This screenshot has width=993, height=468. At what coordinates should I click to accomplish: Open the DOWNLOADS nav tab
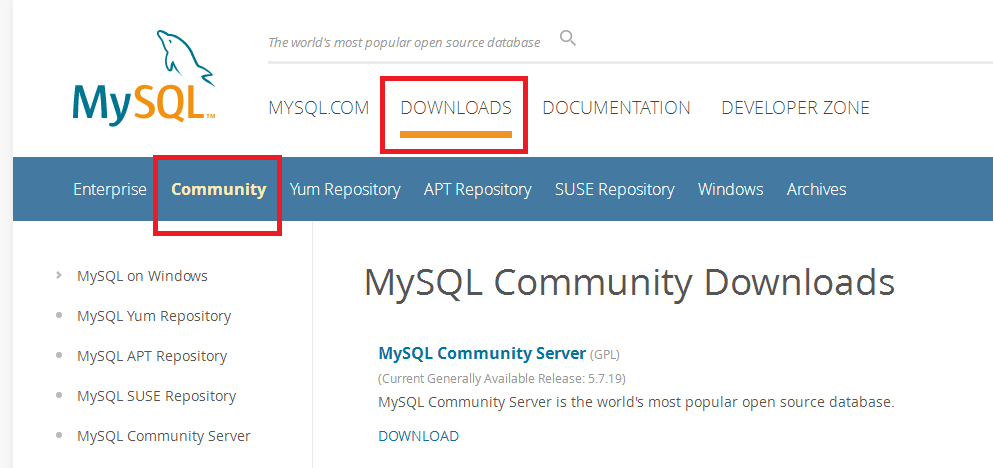456,108
